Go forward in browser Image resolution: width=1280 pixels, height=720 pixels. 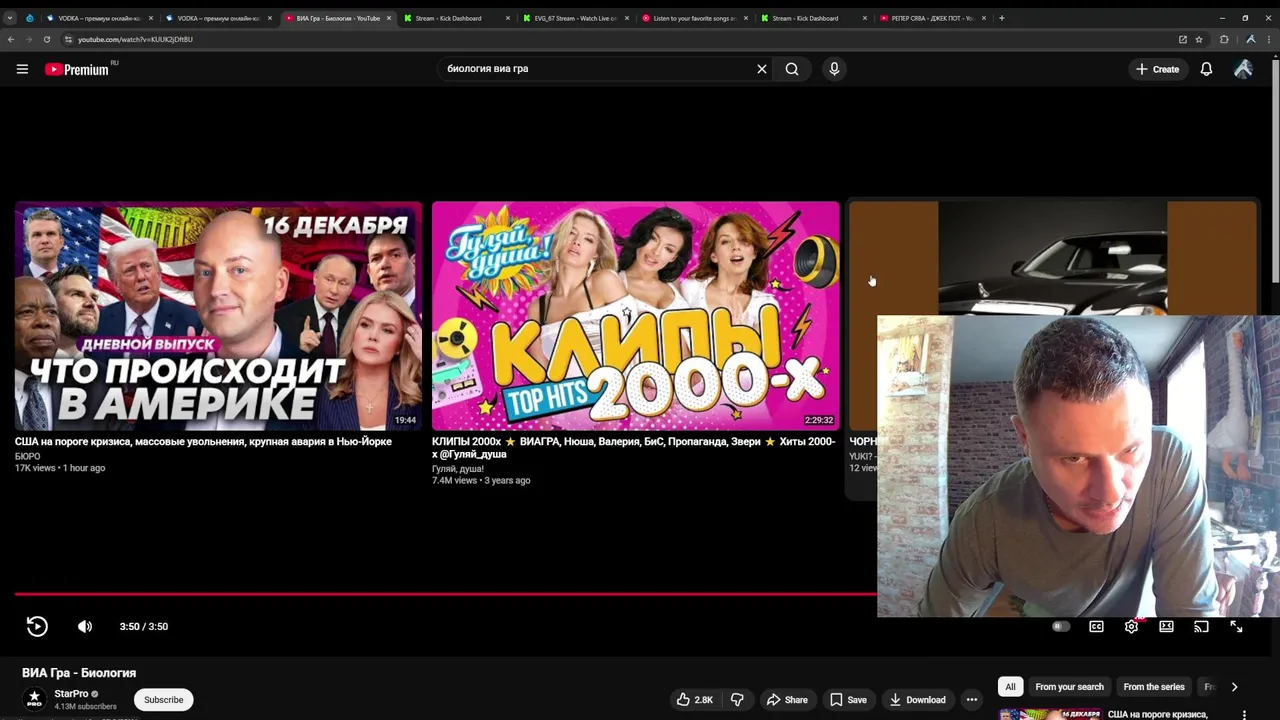(29, 39)
